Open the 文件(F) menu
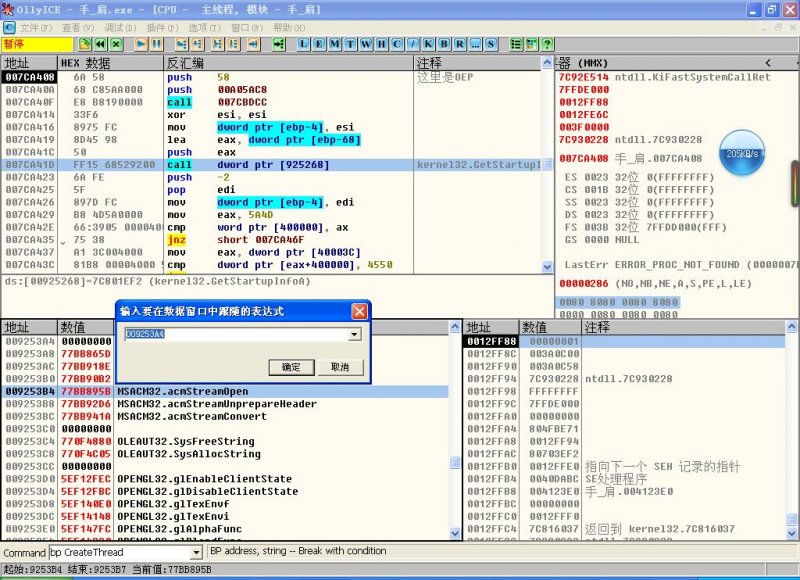This screenshot has width=800, height=580. 36,28
